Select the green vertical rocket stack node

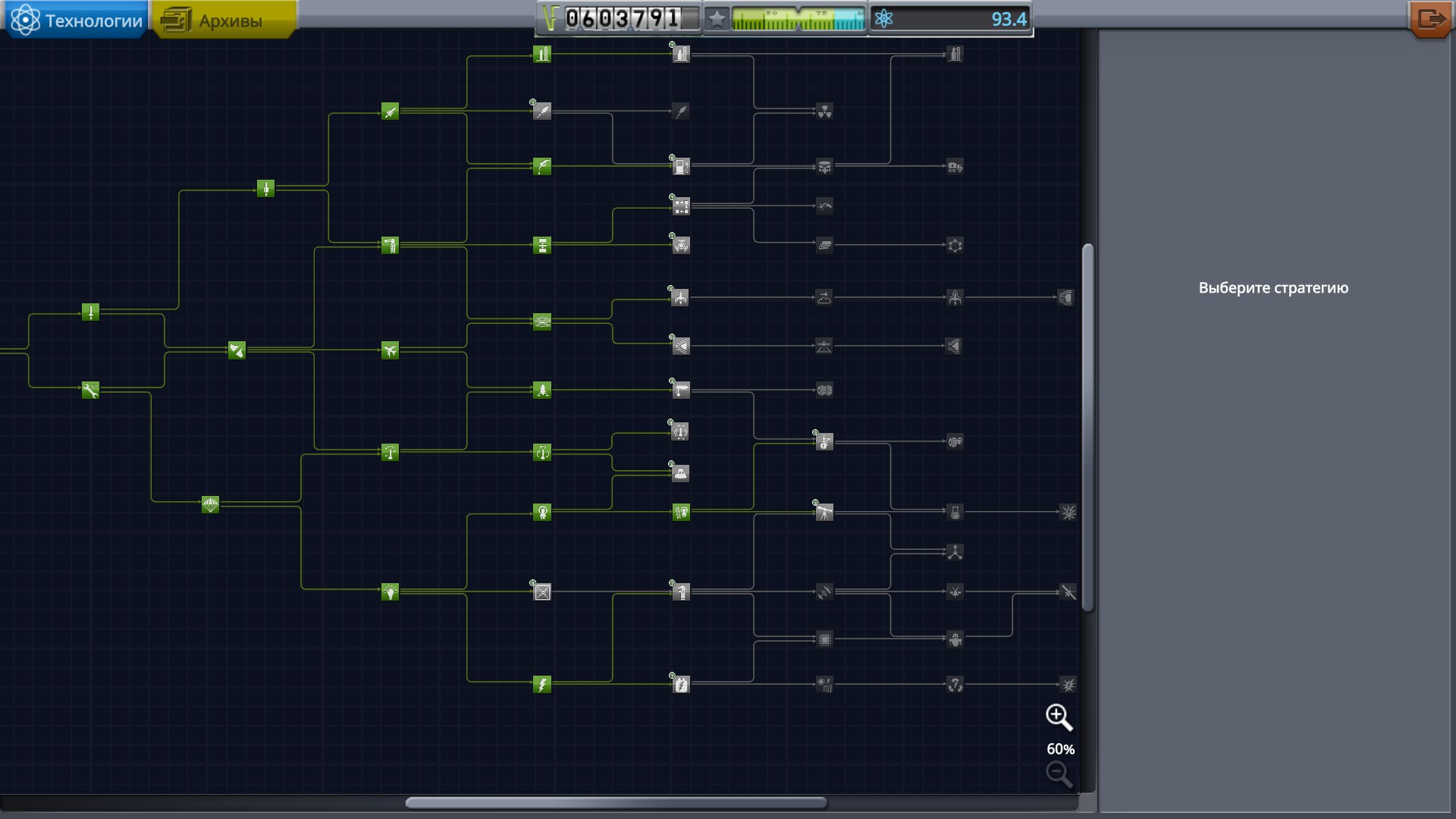(x=265, y=188)
